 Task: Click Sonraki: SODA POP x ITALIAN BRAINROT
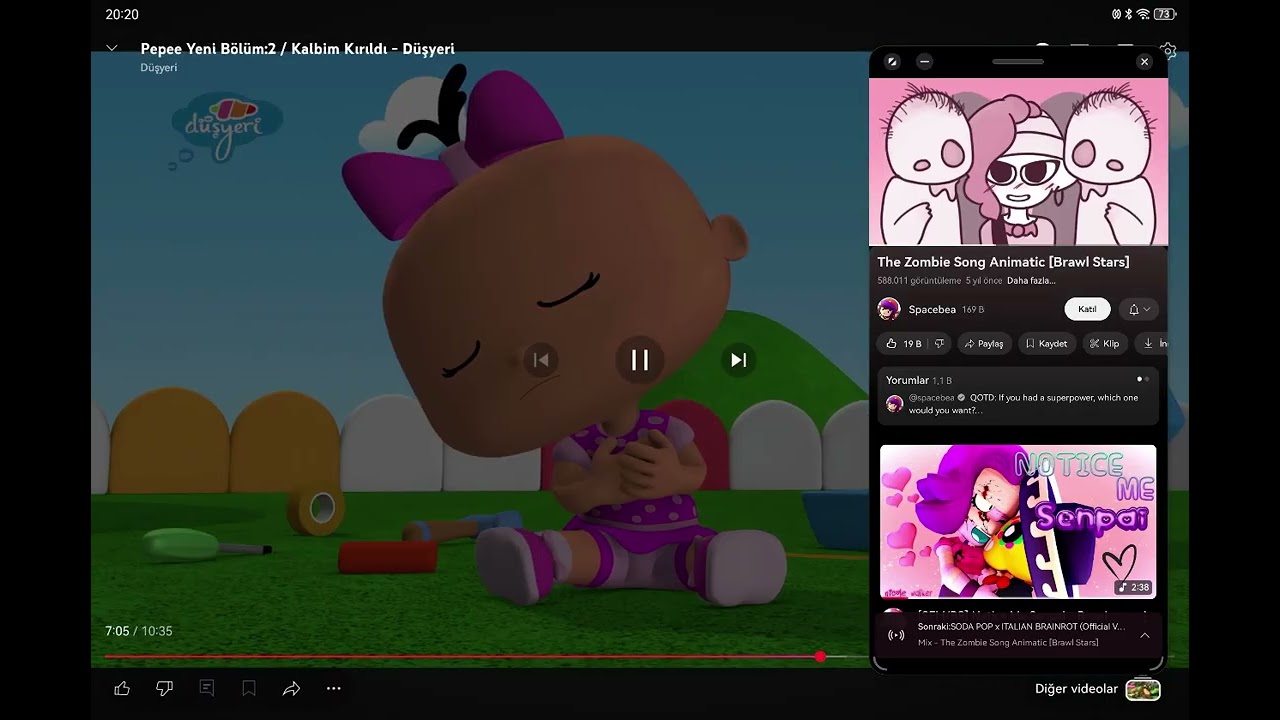coord(1021,627)
